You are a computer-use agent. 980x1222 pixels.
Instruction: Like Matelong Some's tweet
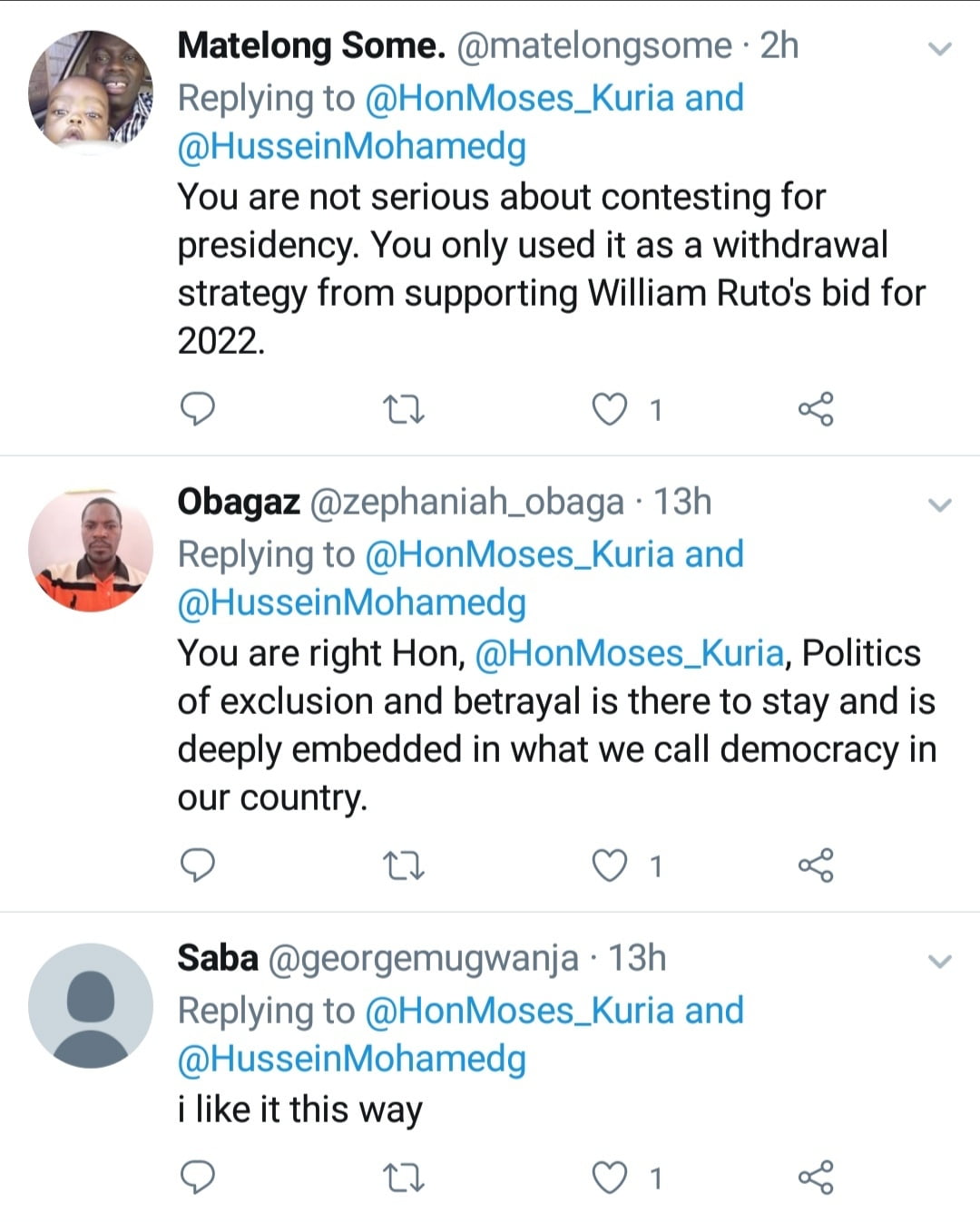(x=609, y=410)
